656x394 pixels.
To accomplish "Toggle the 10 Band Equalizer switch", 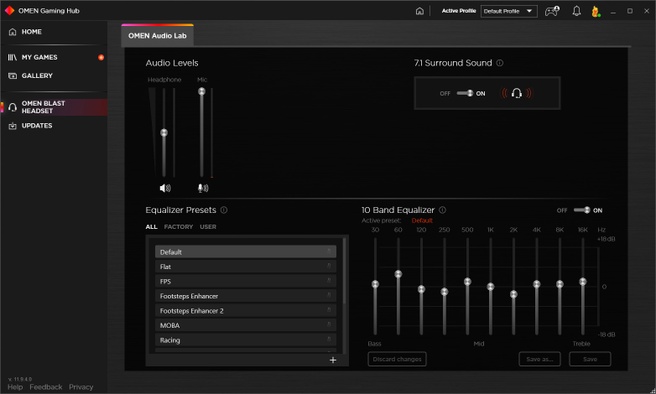I will 582,210.
